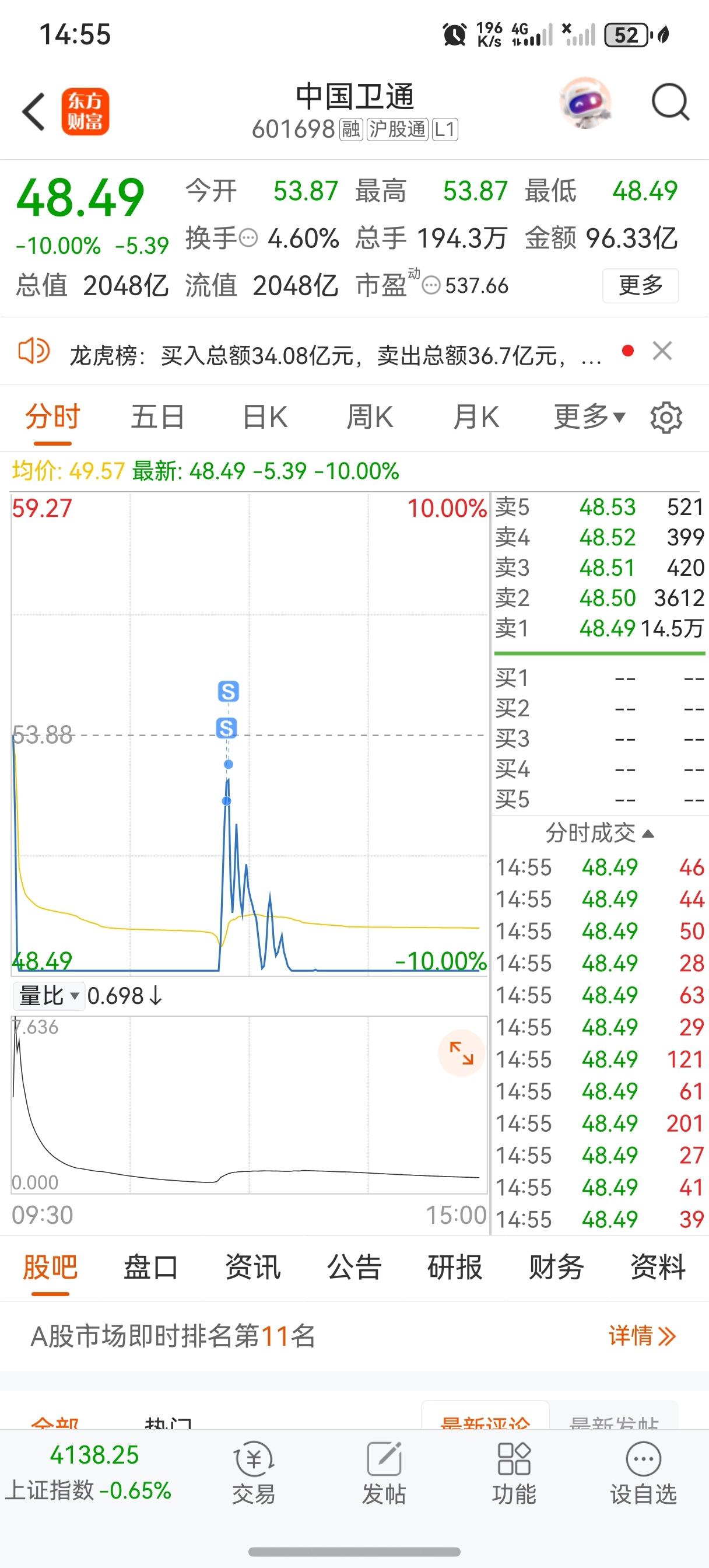Screen dimensions: 709x1568
Task: Tap the 上证指数 4138.25 index ticker
Action: [x=89, y=1472]
